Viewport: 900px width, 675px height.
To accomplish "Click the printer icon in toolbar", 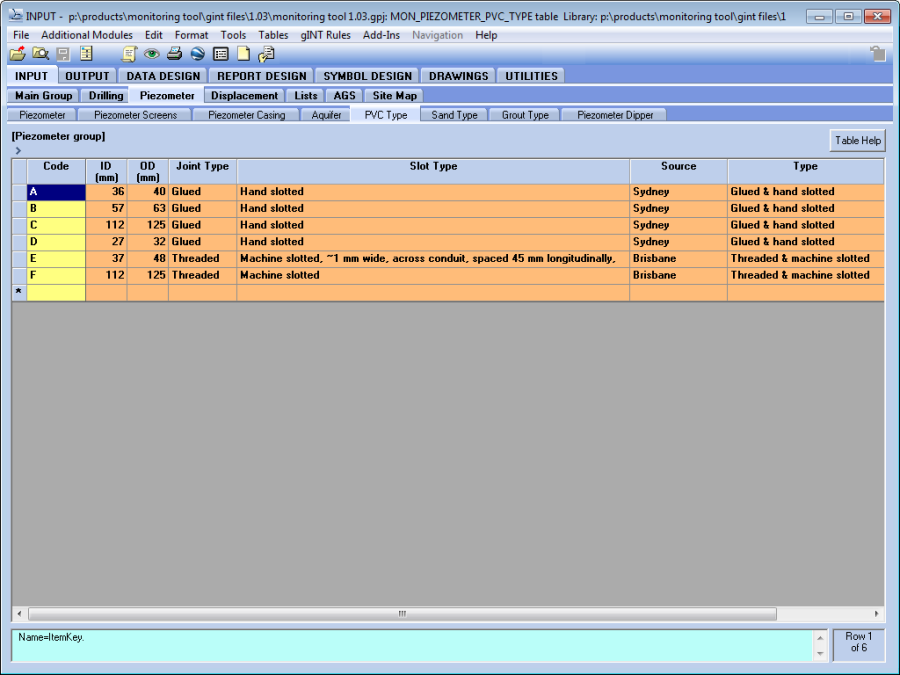I will (x=174, y=54).
